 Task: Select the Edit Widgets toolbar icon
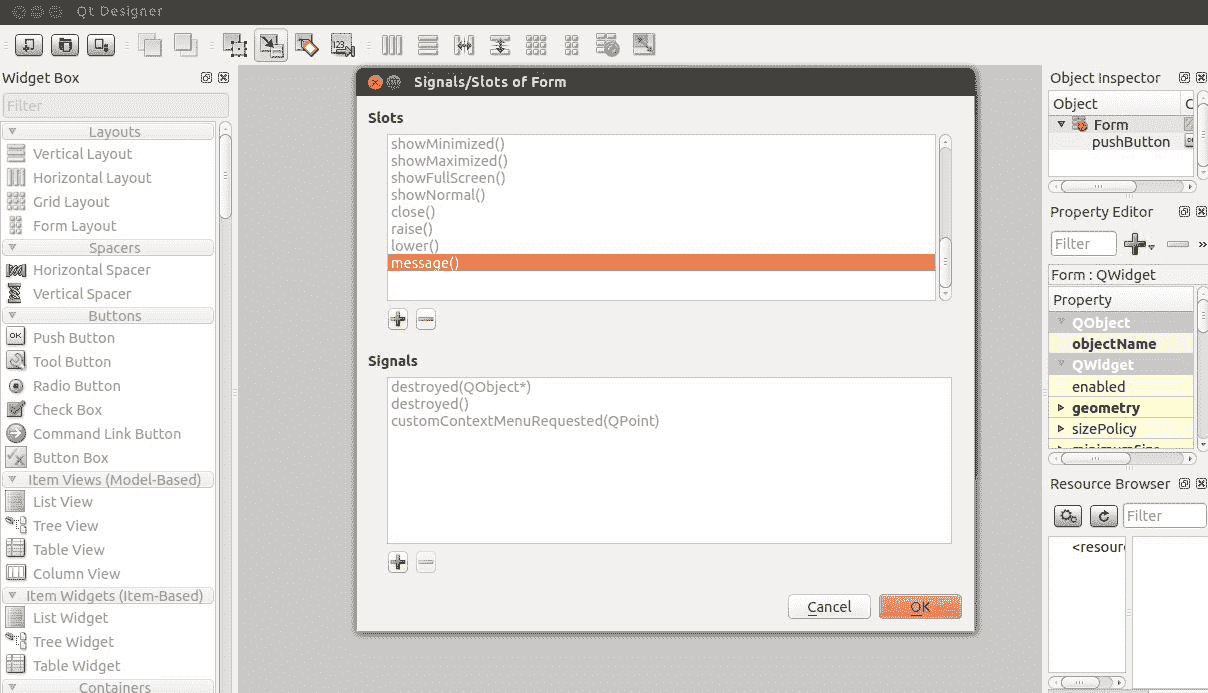pyautogui.click(x=235, y=45)
